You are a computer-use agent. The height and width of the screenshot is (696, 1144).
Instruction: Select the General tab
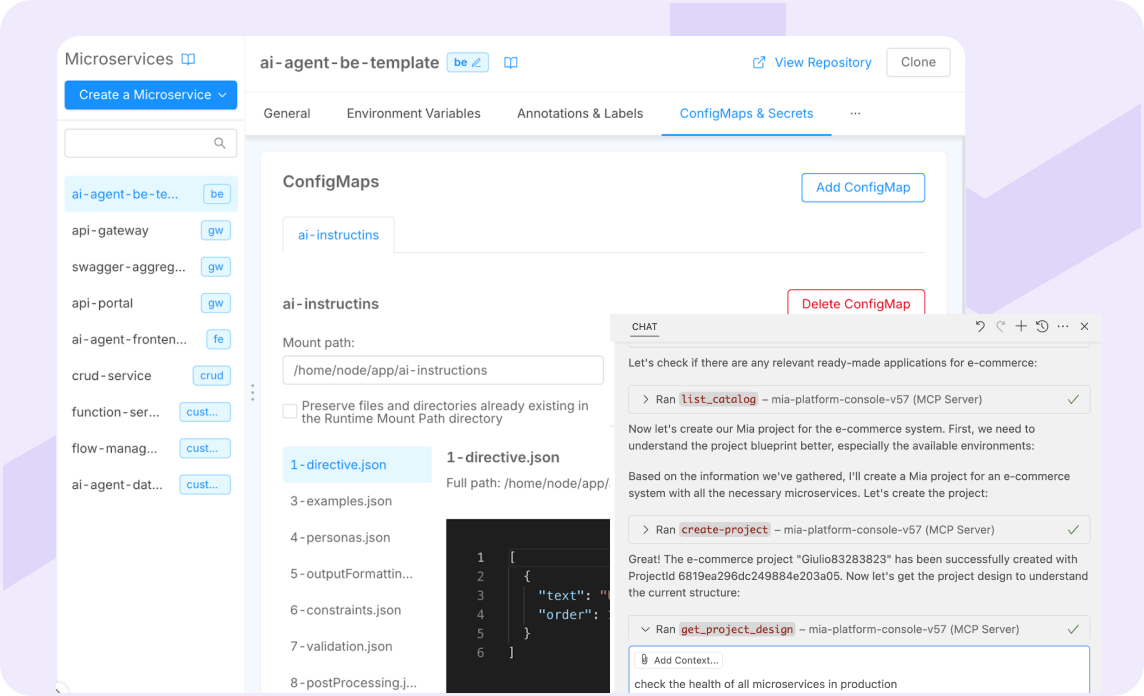point(287,113)
